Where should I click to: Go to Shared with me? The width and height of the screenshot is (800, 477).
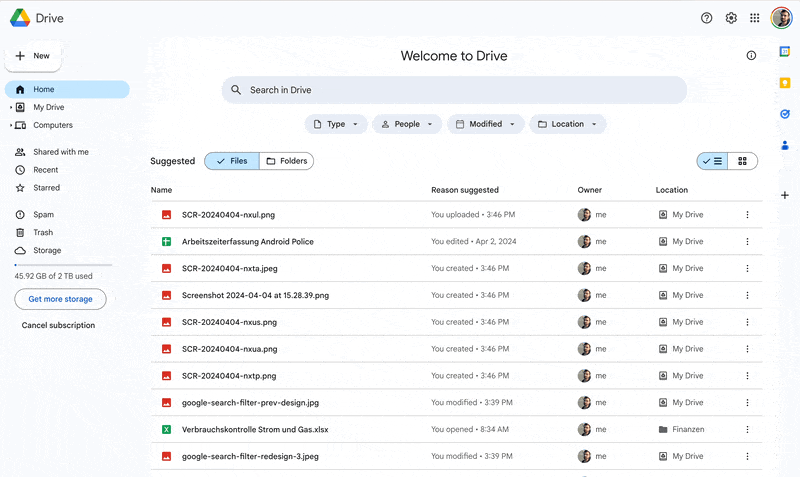pyautogui.click(x=60, y=152)
